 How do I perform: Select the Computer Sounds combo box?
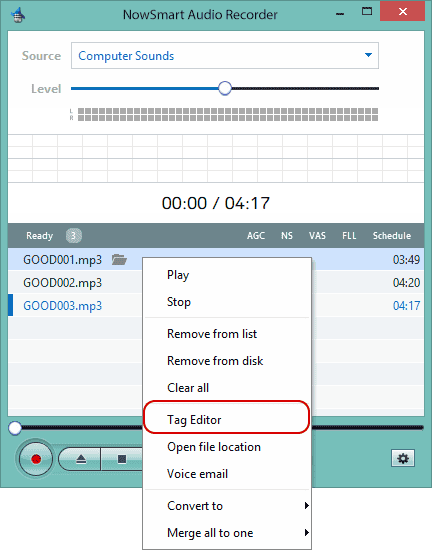(225, 55)
